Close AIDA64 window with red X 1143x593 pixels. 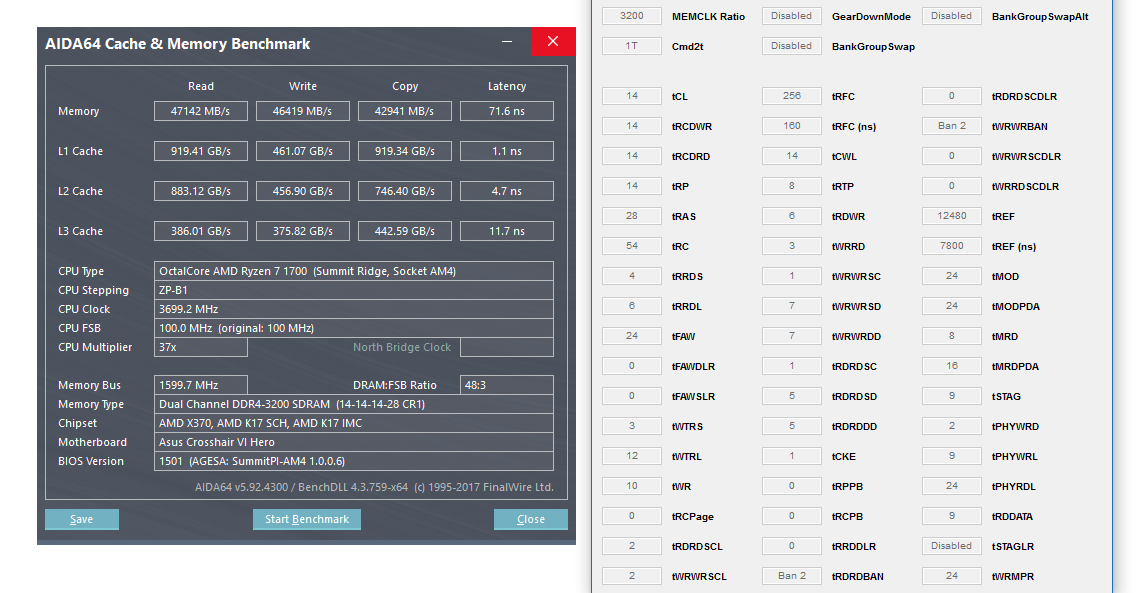(x=553, y=42)
